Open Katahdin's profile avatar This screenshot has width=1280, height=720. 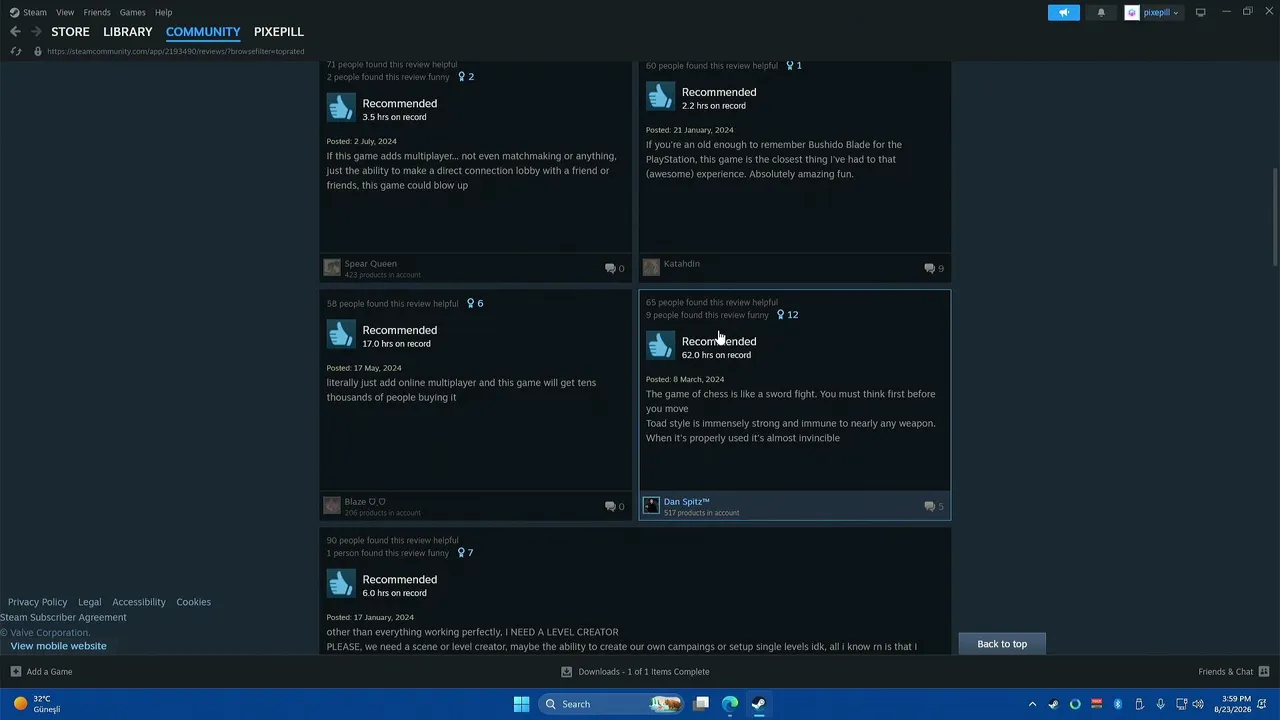point(651,267)
